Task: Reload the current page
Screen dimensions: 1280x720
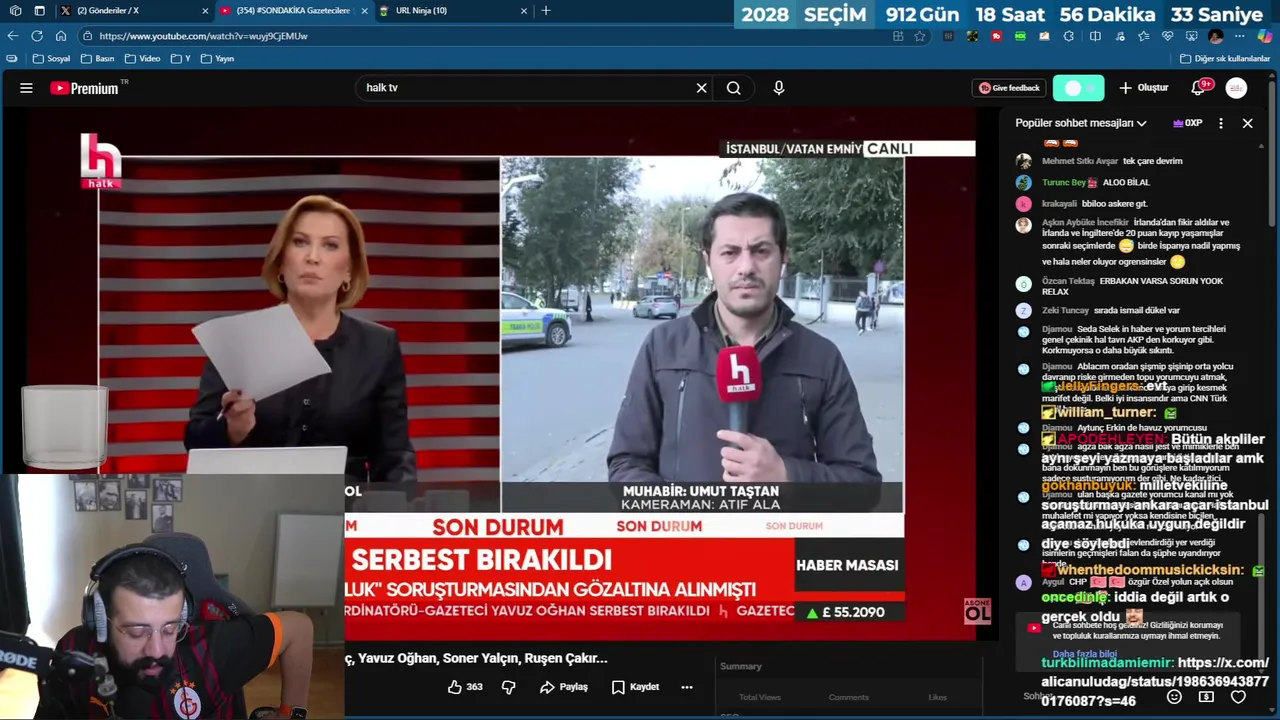Action: pyautogui.click(x=37, y=36)
